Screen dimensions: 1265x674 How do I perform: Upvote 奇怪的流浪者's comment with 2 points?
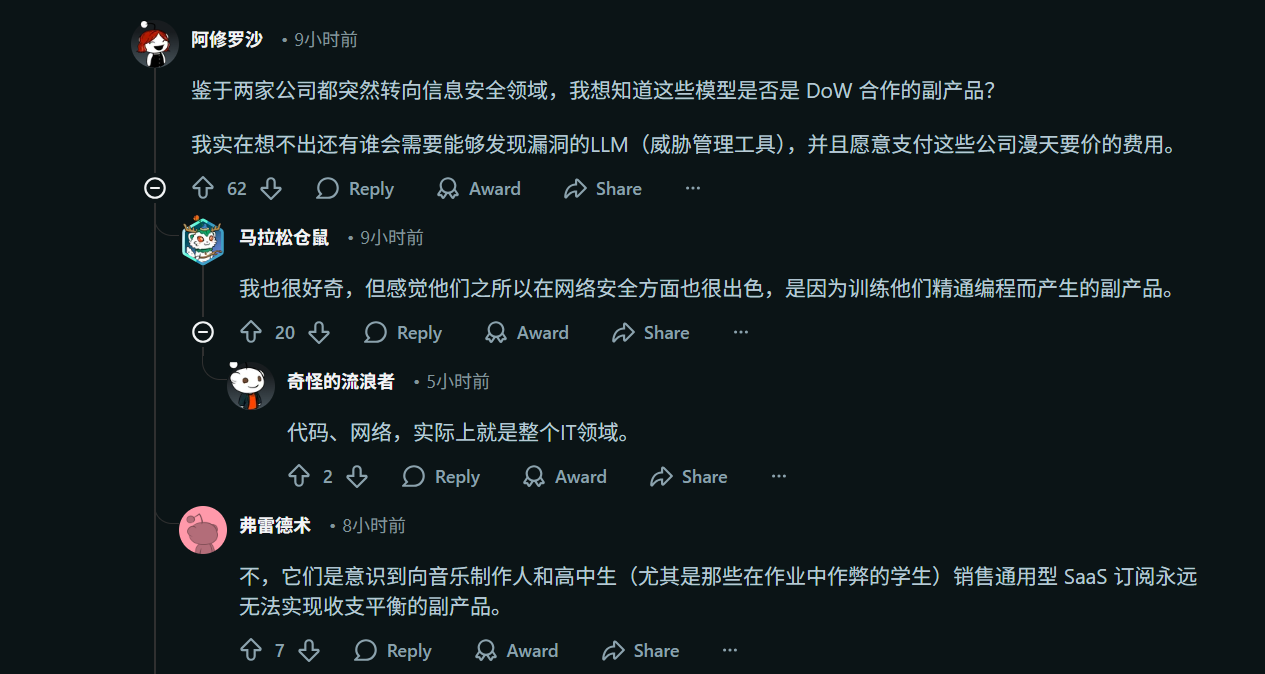point(299,477)
